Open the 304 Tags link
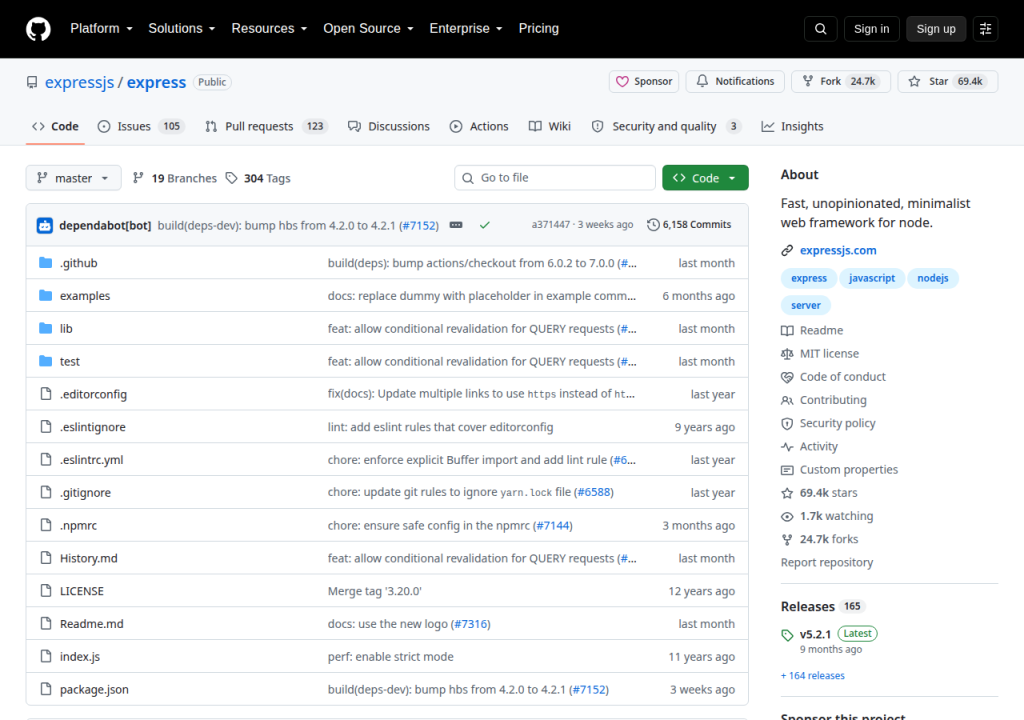The image size is (1024, 720). (x=258, y=178)
